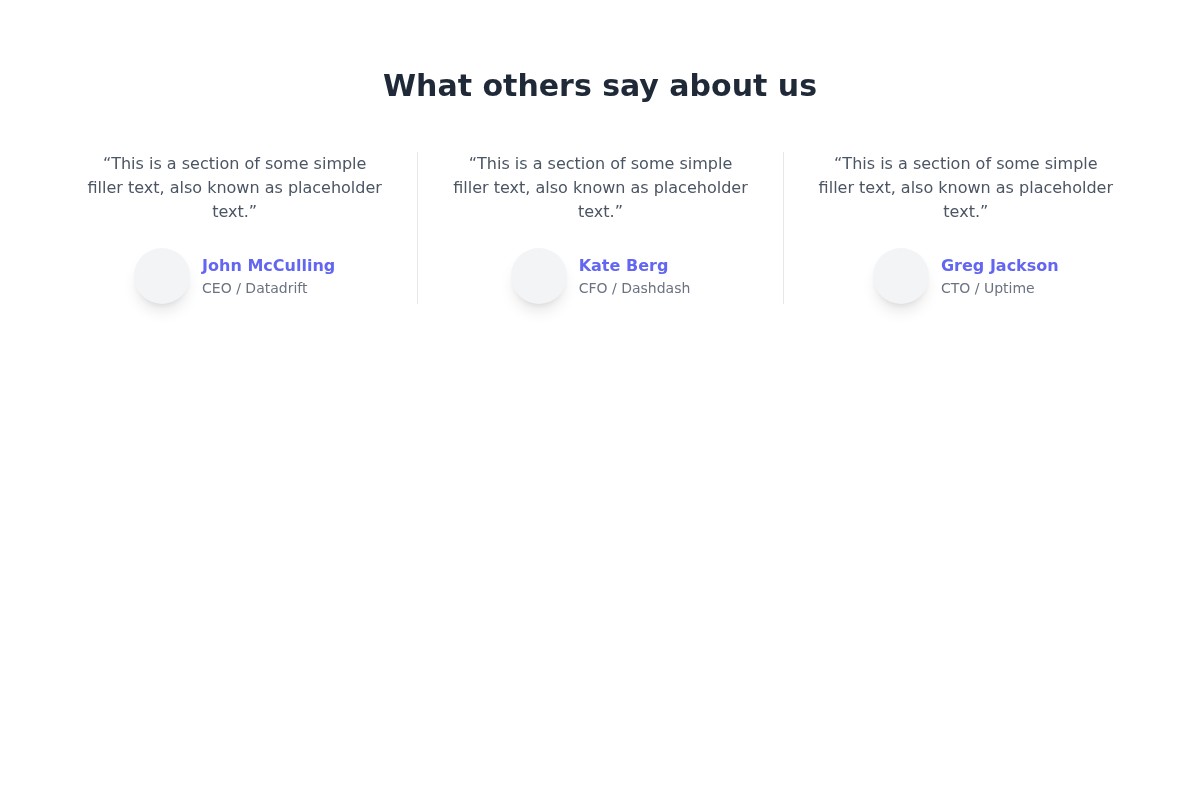Click Kate Berg's round avatar
This screenshot has width=1200, height=800.
pos(539,276)
